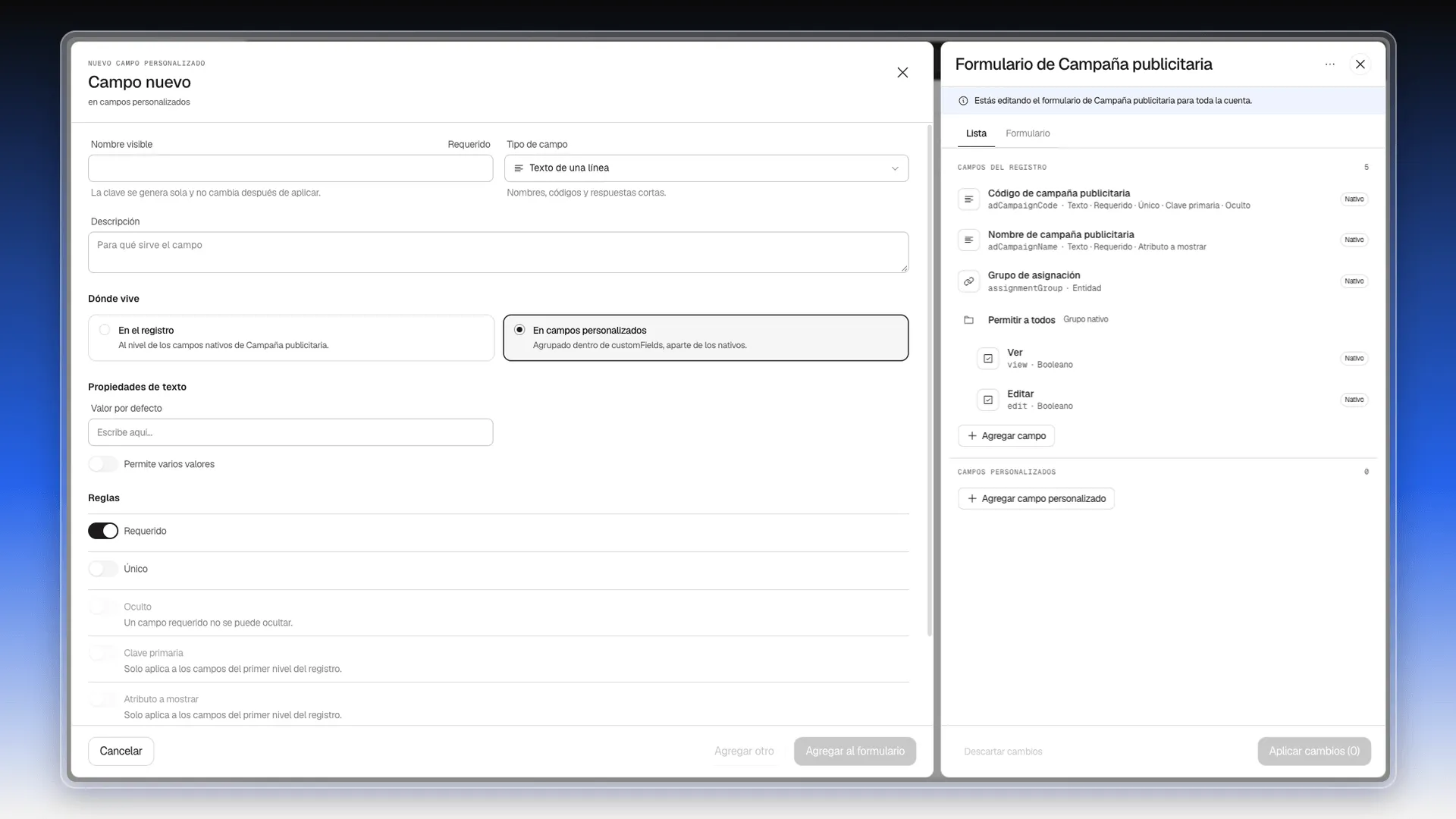The width and height of the screenshot is (1456, 819).
Task: Toggle the Atributo a mostrar switch
Action: coord(103,699)
